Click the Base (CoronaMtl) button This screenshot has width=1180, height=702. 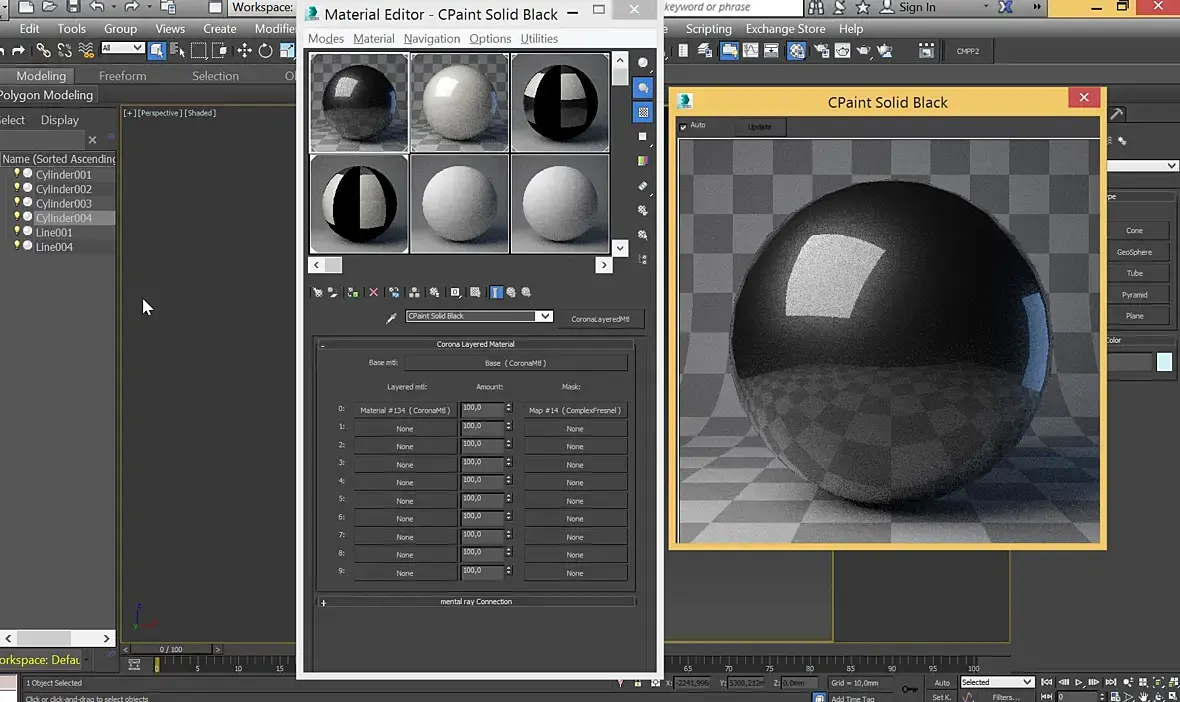pos(515,363)
